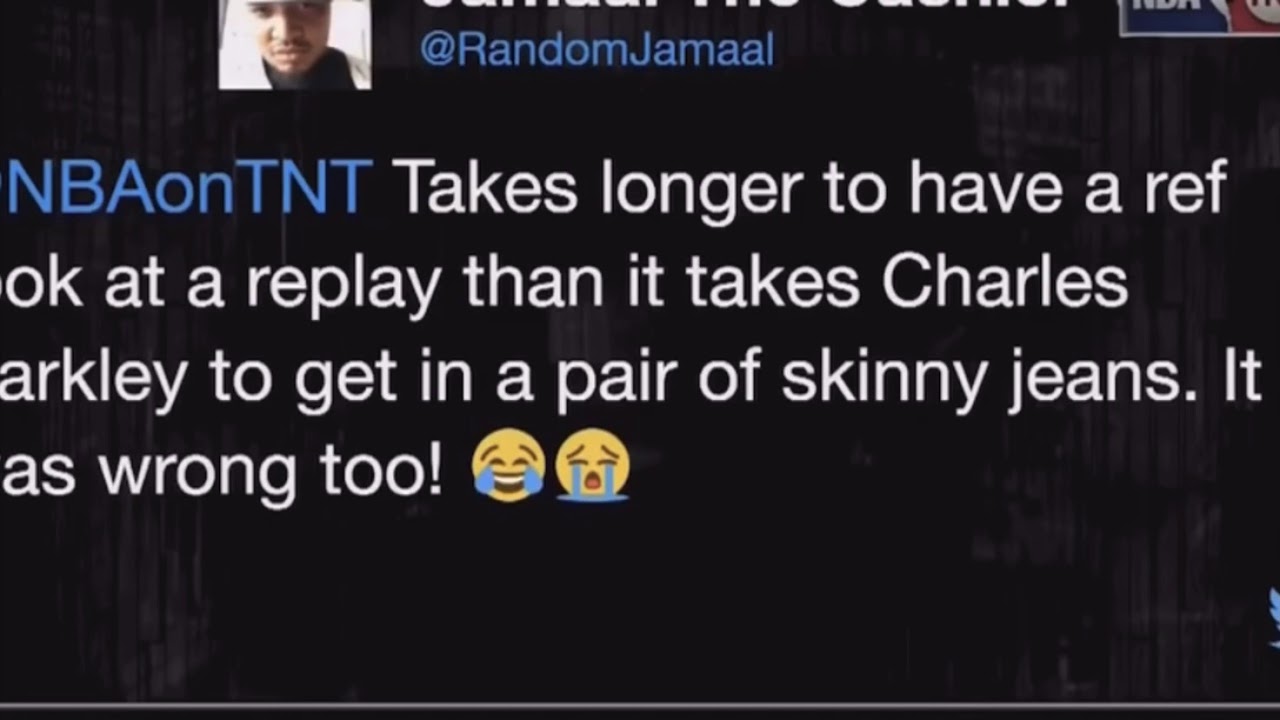Viewport: 1280px width, 720px height.
Task: Click the face with tears of joy emoji
Action: coord(509,464)
